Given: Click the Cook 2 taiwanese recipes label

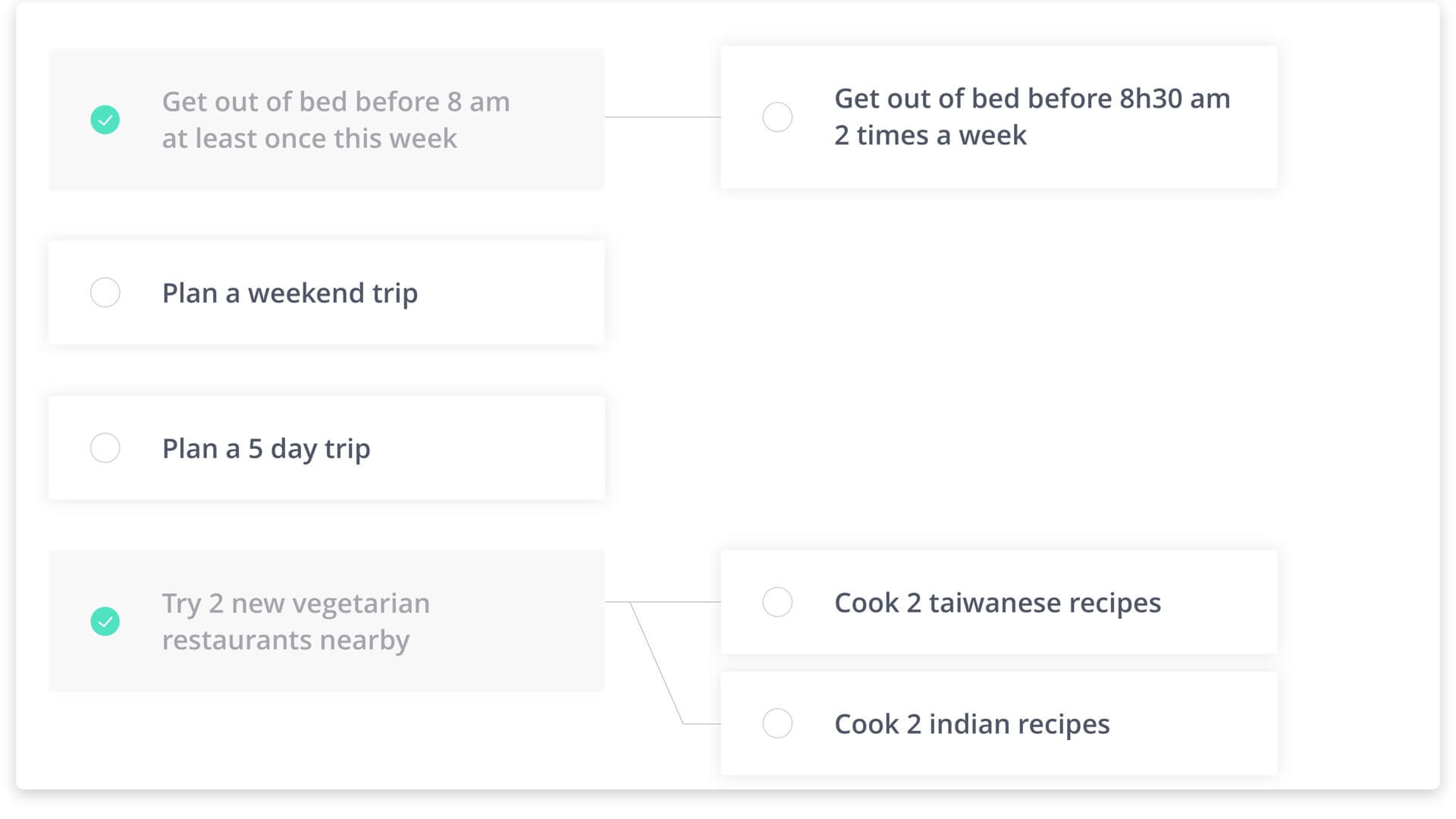Looking at the screenshot, I should (997, 602).
